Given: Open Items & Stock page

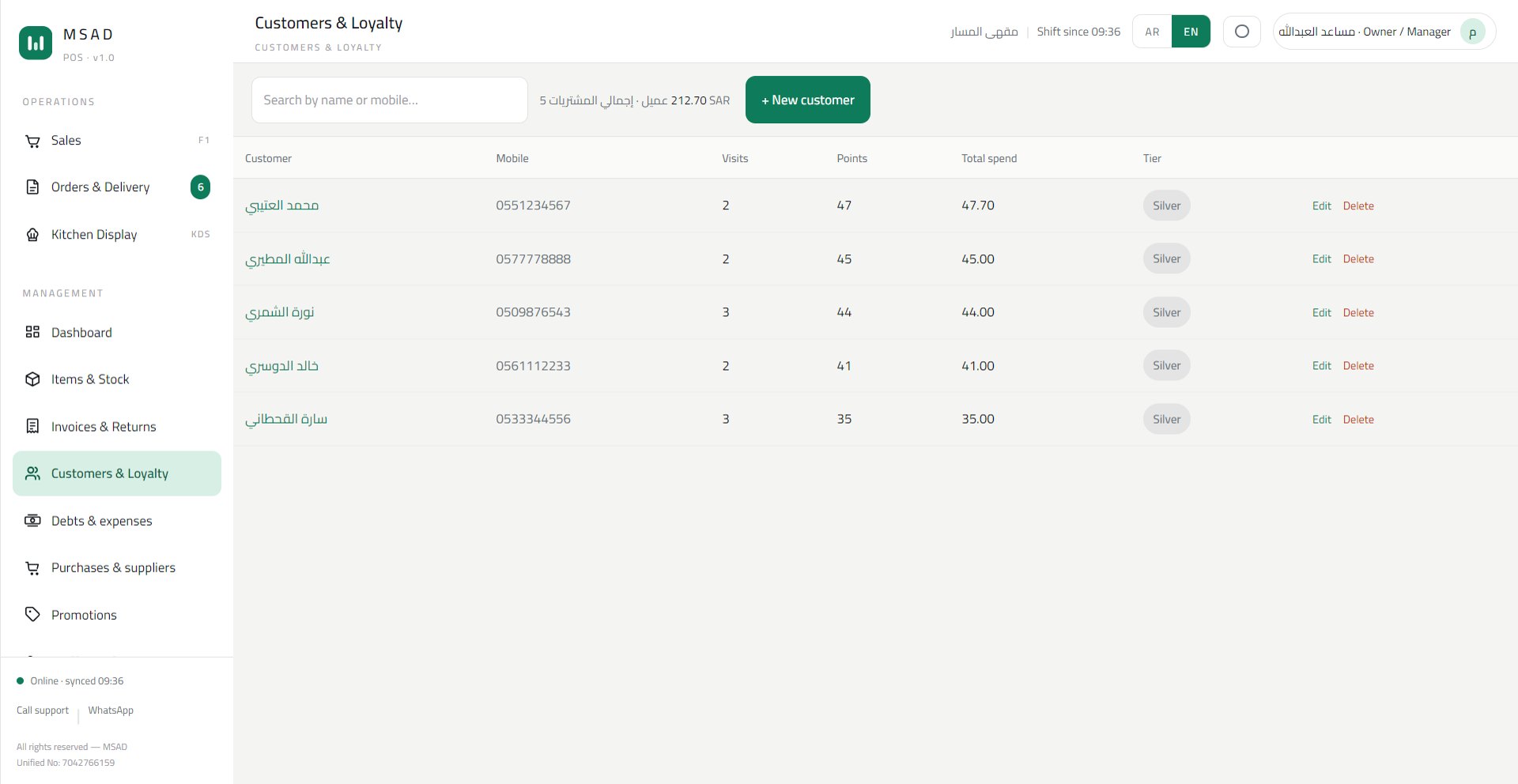Looking at the screenshot, I should click(x=117, y=379).
